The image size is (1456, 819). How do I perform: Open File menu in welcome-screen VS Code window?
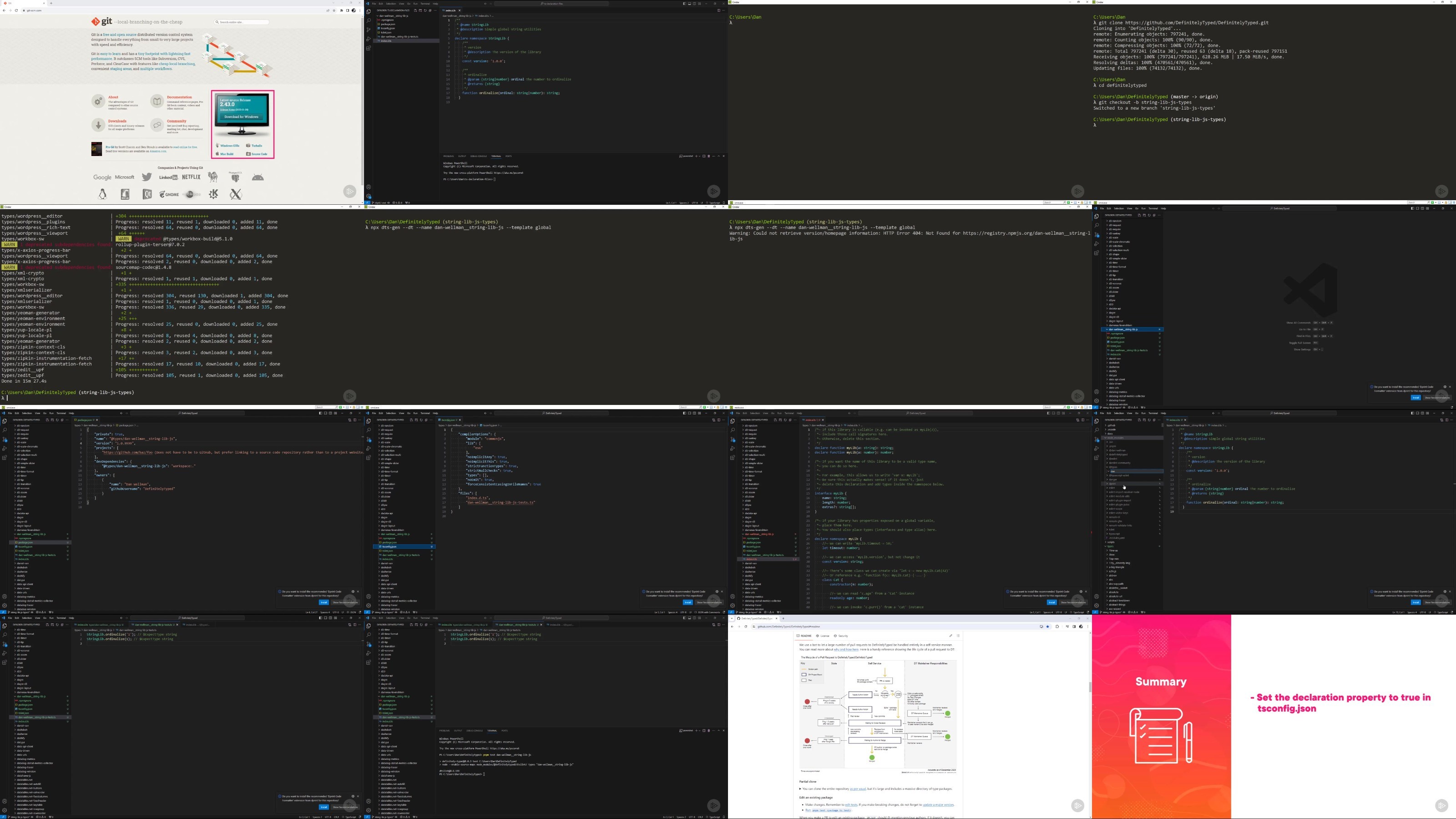tap(1102, 208)
